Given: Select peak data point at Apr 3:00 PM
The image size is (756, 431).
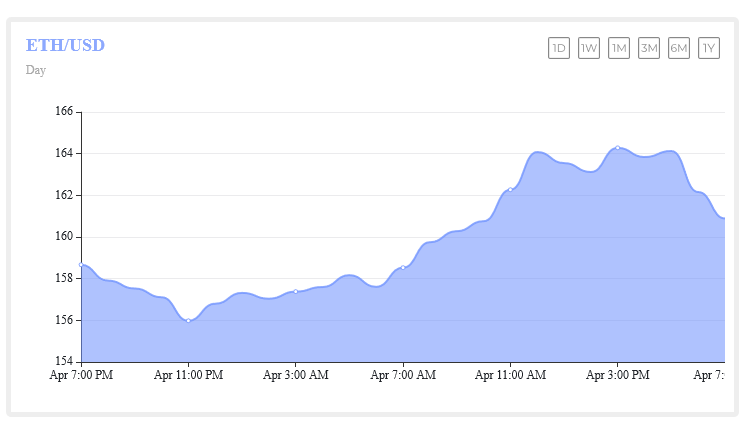Looking at the screenshot, I should point(617,148).
